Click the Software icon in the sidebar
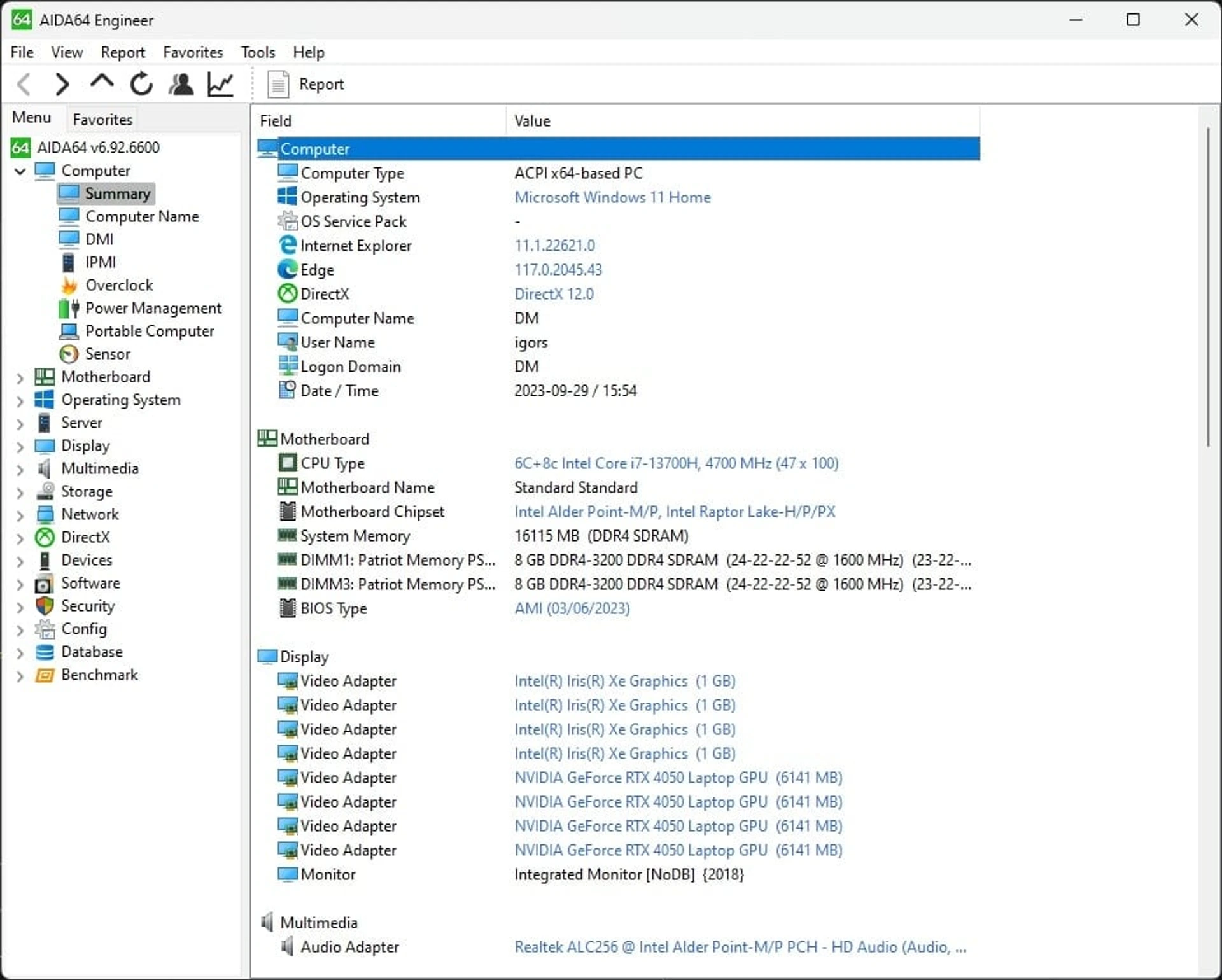Viewport: 1222px width, 980px height. click(x=45, y=584)
